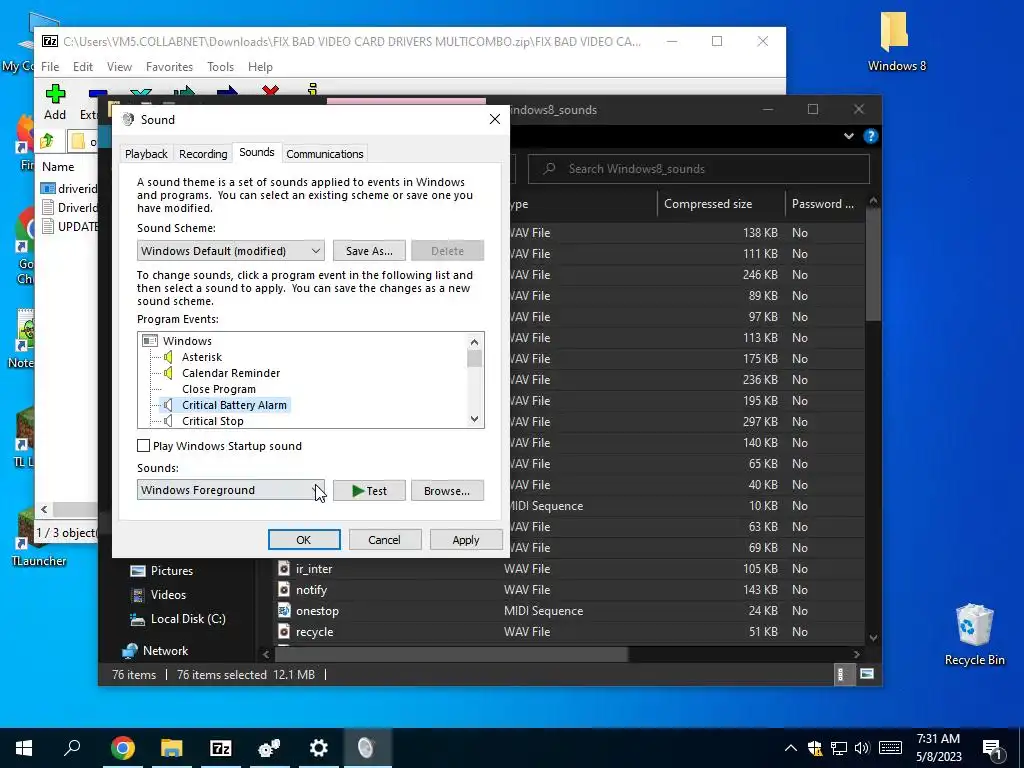
Task: Open the Windows Start menu
Action: point(24,748)
